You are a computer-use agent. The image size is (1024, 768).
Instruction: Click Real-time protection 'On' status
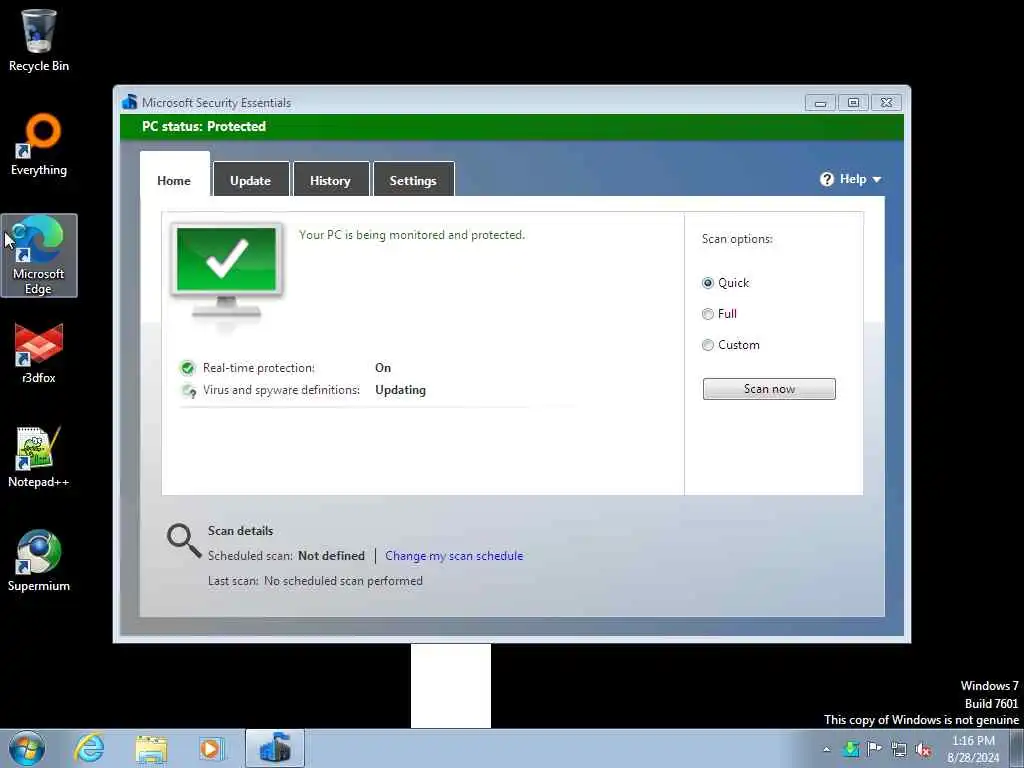383,368
